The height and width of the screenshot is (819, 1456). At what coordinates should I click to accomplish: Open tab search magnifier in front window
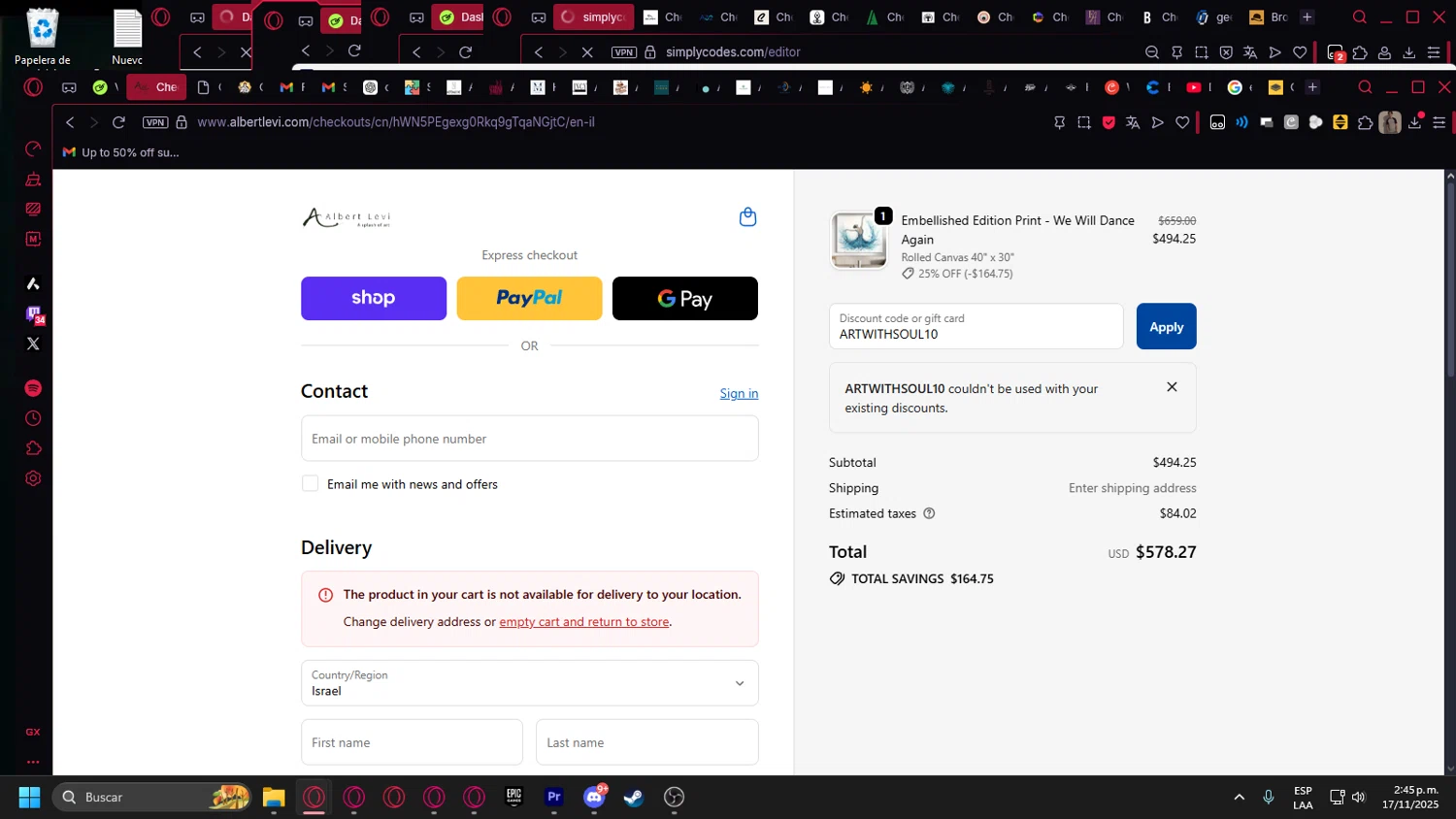click(x=1365, y=87)
